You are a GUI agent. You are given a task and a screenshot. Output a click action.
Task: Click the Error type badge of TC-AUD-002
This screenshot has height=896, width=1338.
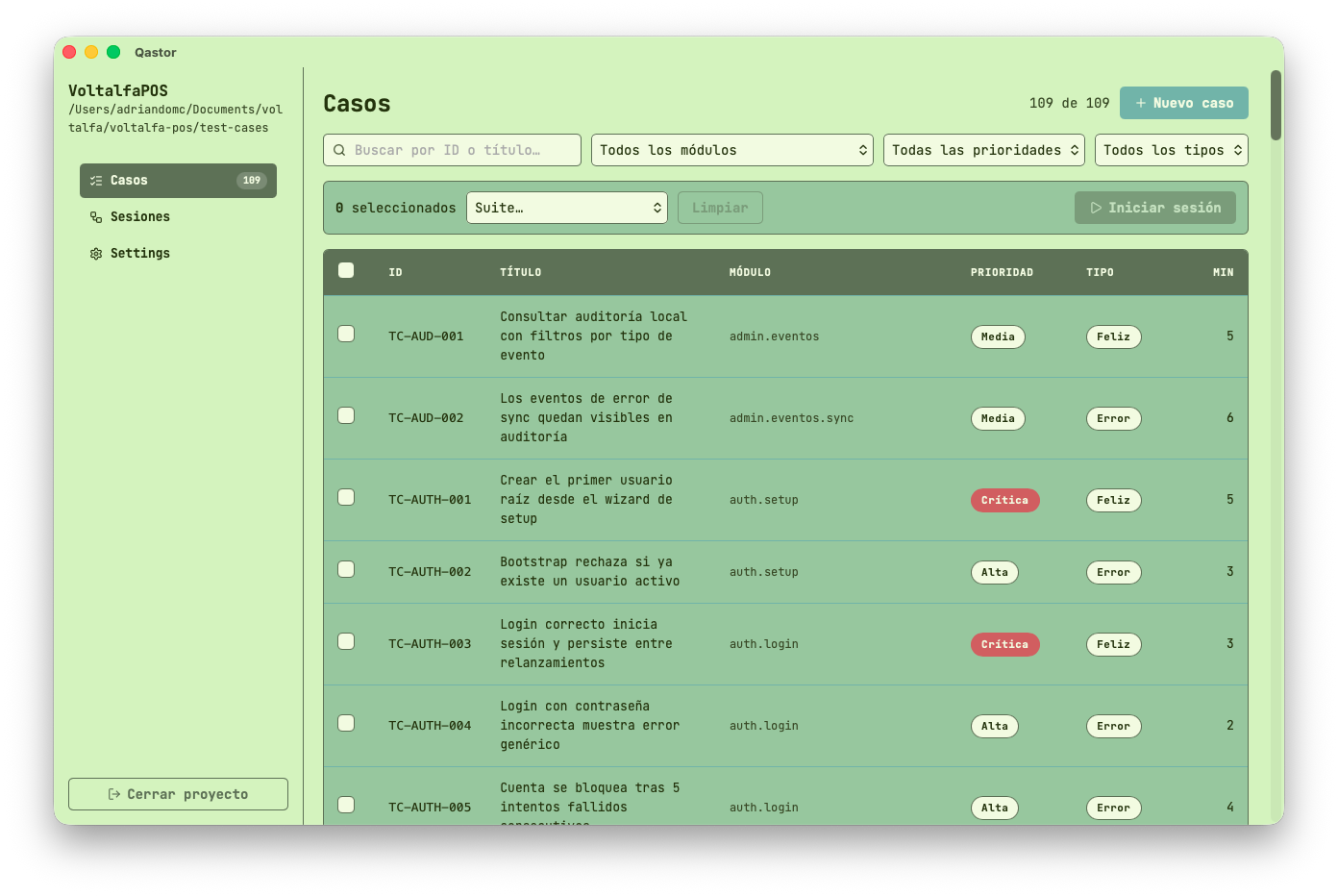(1114, 418)
